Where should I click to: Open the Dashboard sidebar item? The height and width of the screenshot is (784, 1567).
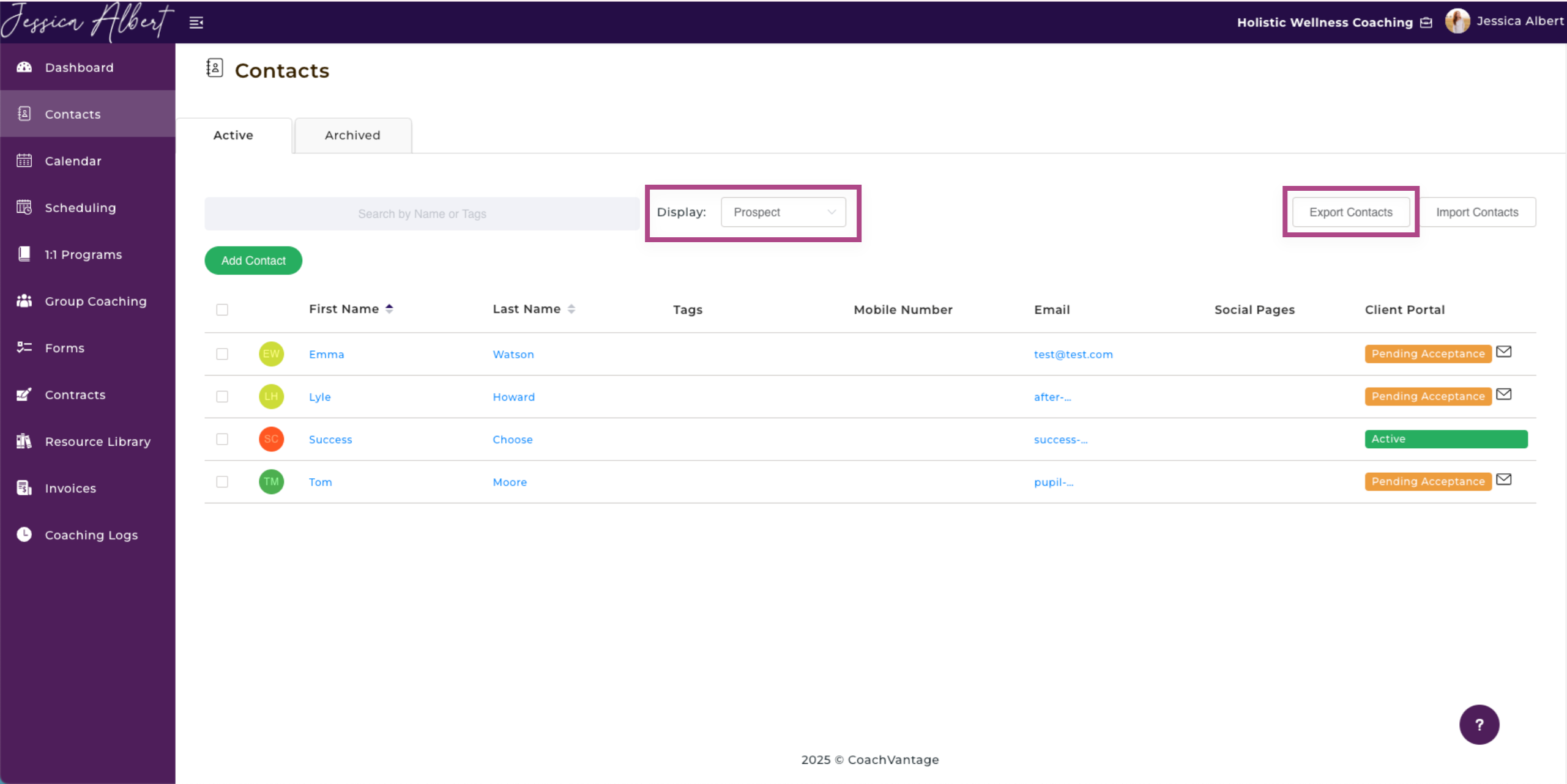point(87,67)
